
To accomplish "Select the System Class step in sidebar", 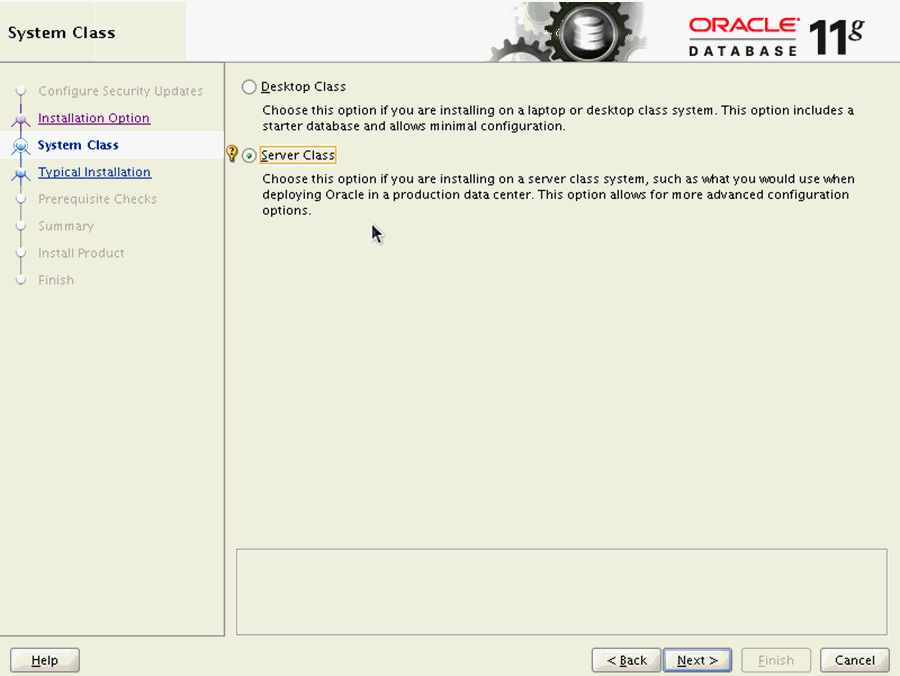I will [x=78, y=145].
